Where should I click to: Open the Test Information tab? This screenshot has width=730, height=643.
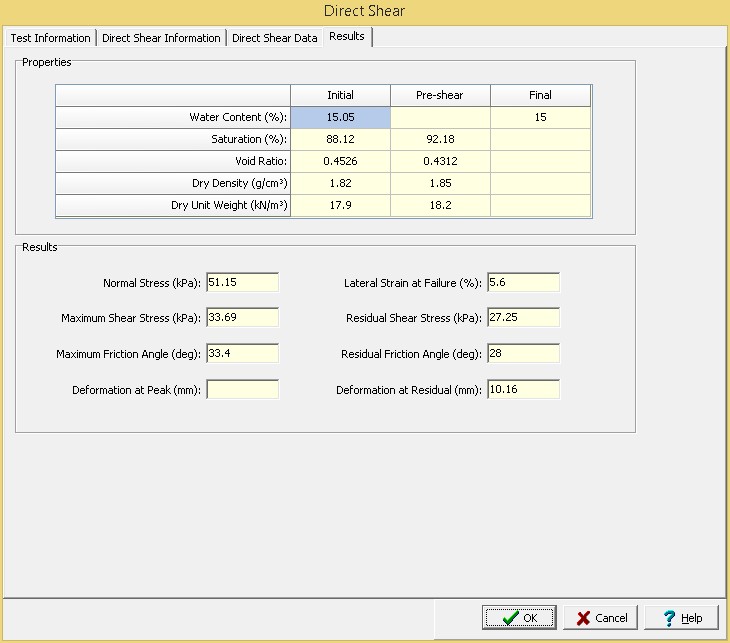point(50,38)
